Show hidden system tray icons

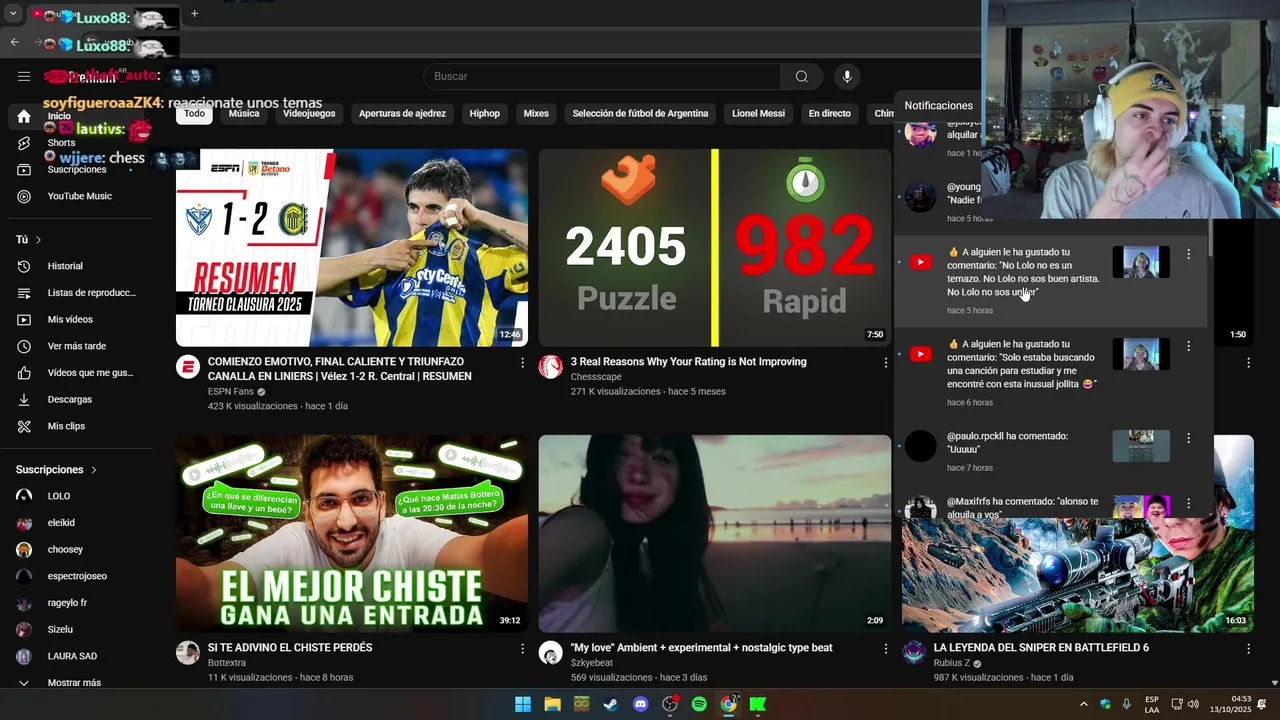tap(1083, 704)
